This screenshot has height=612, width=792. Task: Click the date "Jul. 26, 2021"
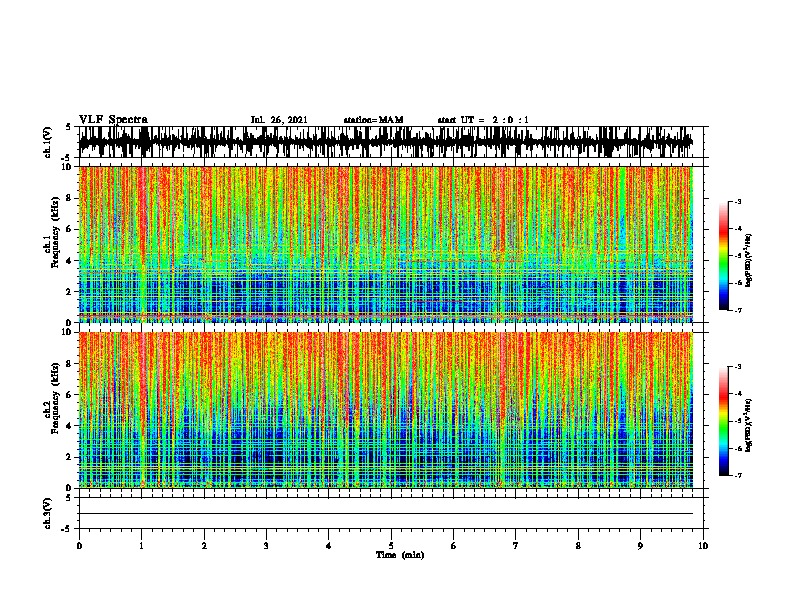coord(279,120)
